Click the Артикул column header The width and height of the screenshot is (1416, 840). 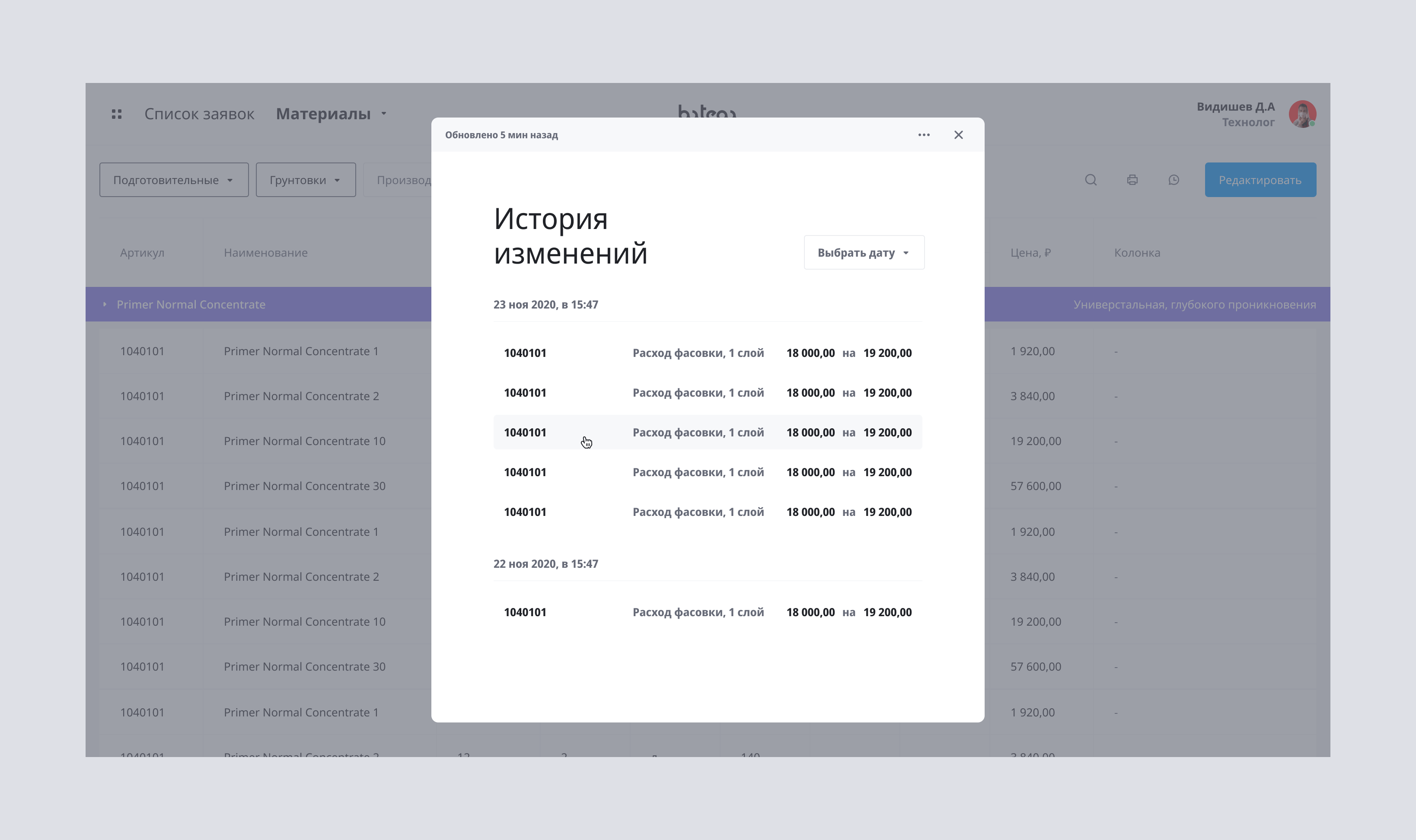(142, 252)
